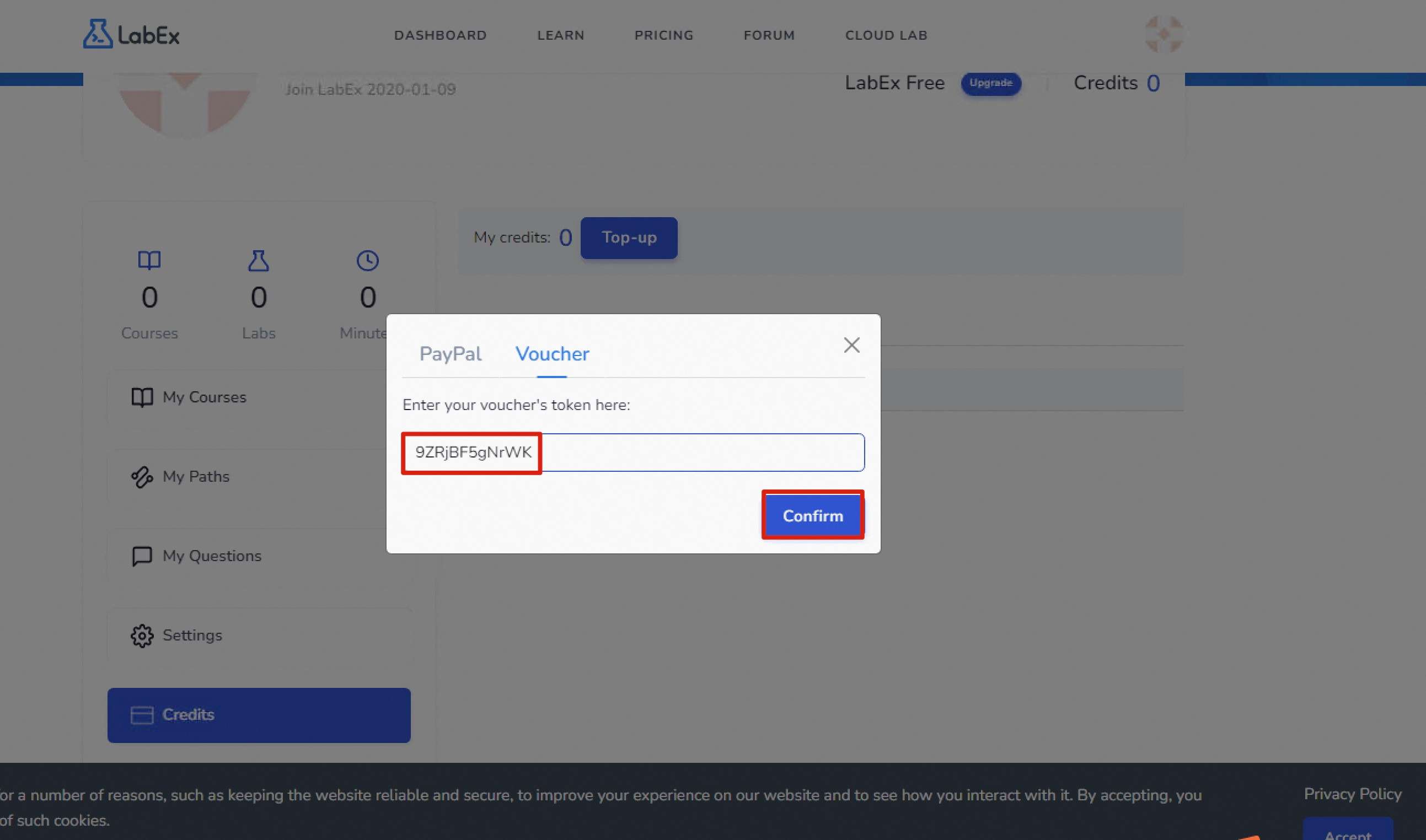Viewport: 1426px width, 840px height.
Task: Open My Questions in sidebar
Action: (x=211, y=555)
